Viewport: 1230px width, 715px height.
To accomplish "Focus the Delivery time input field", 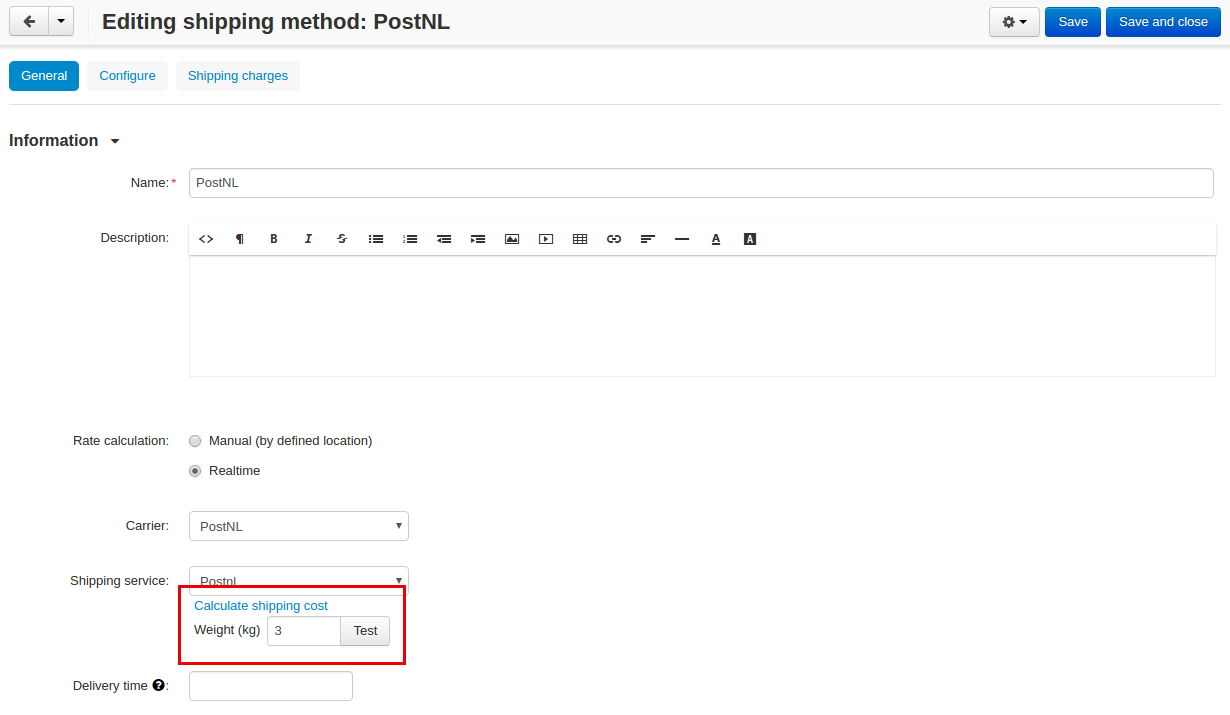I will [x=271, y=686].
